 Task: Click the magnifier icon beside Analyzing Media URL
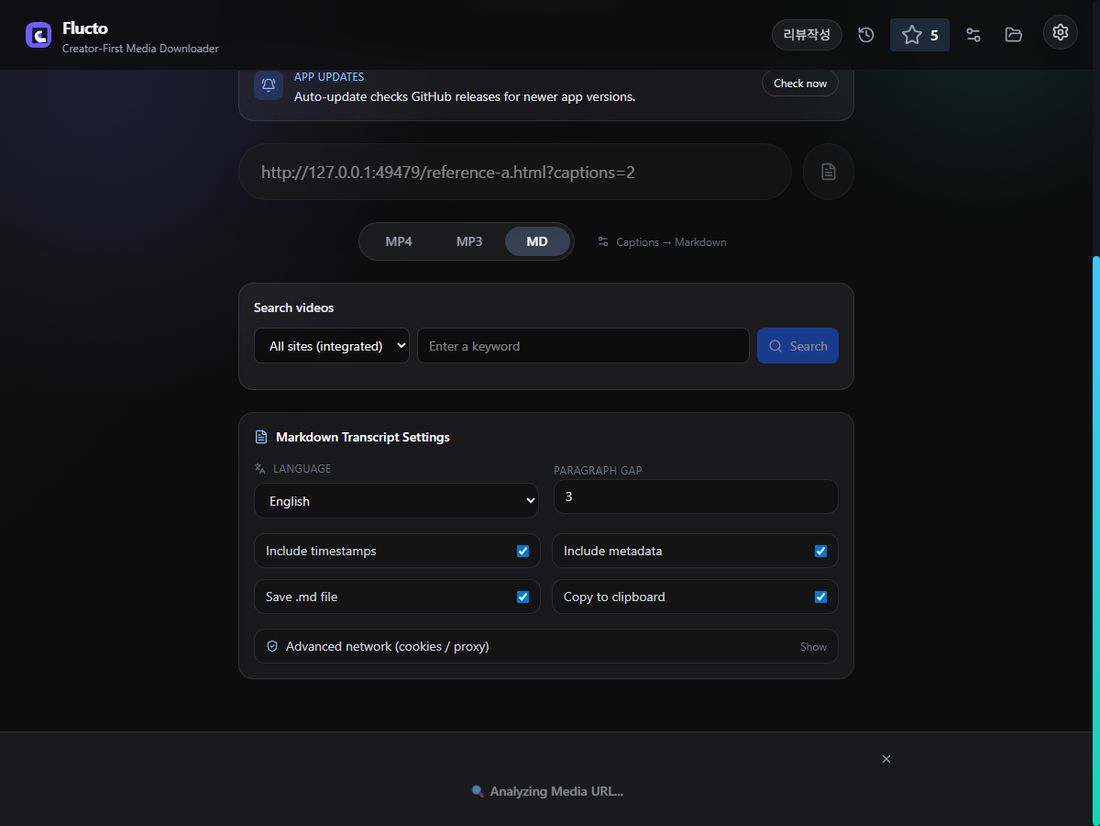pos(477,792)
